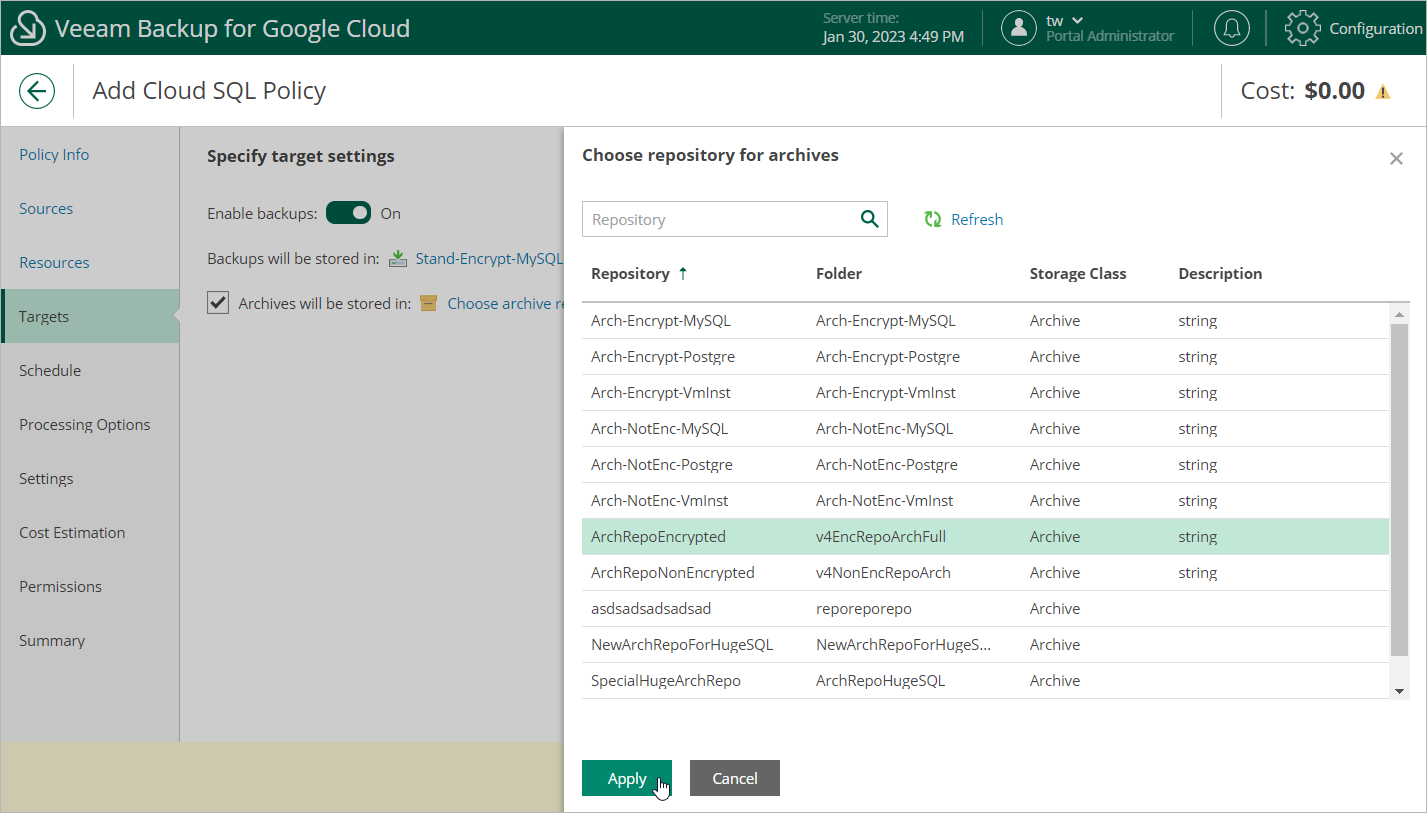This screenshot has width=1427, height=813.
Task: Select the Targets step
Action: [x=90, y=316]
